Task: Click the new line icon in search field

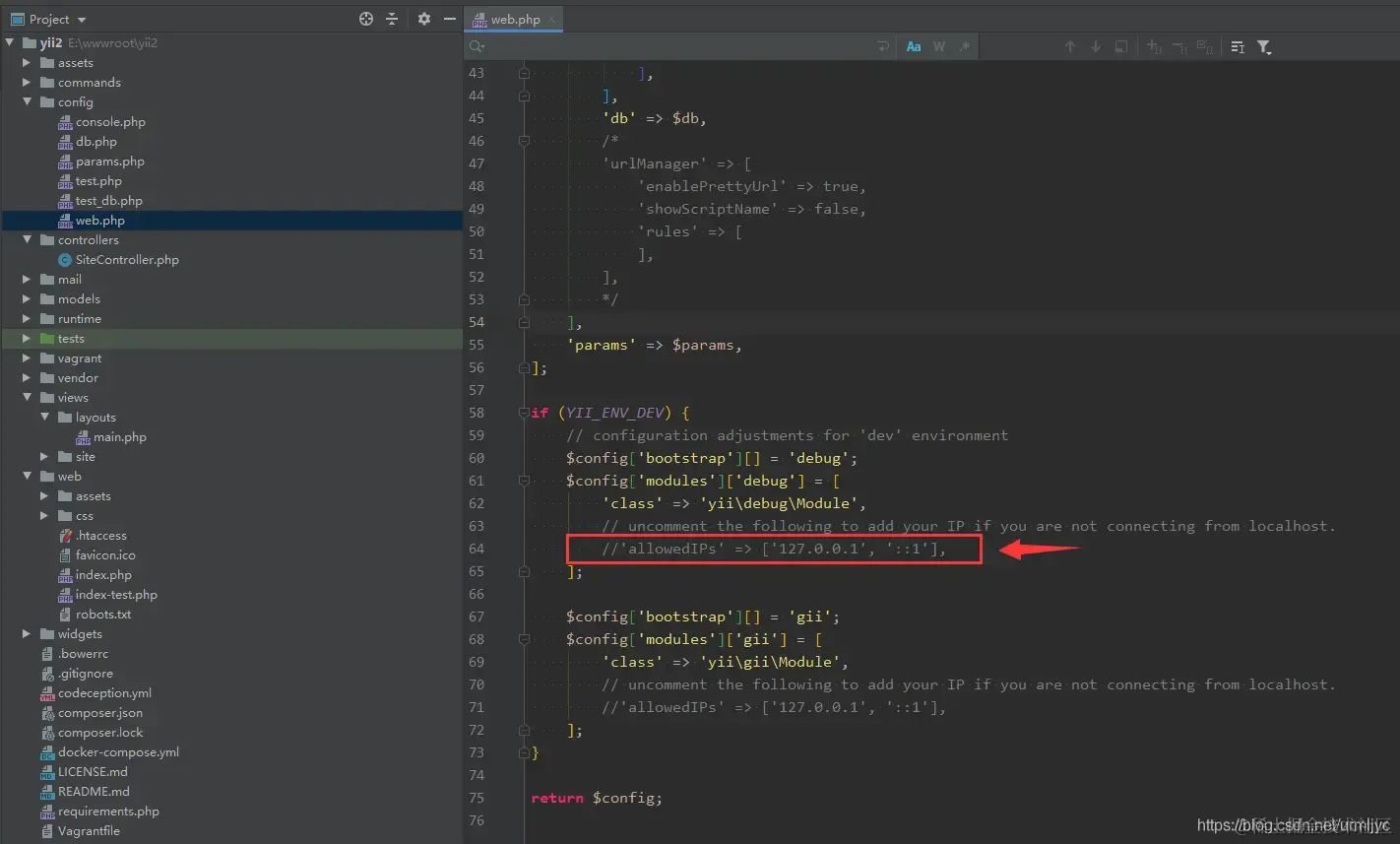Action: tap(883, 46)
